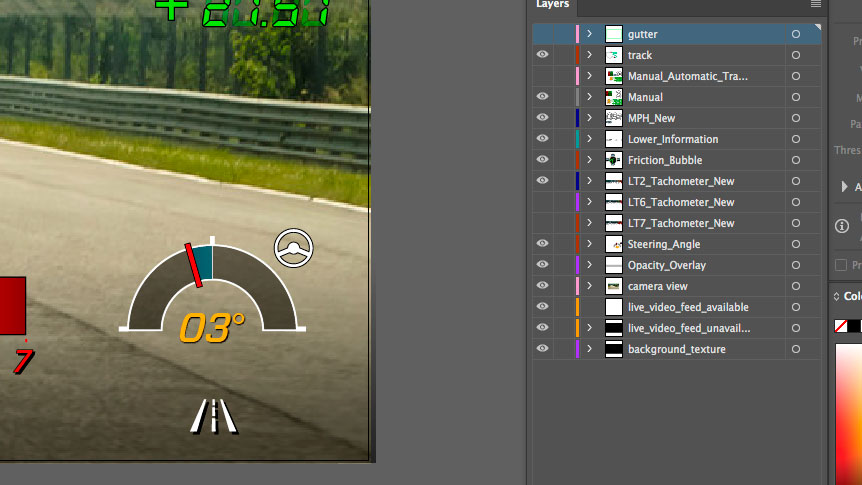Show the LT6_Tachometer_New layer
The height and width of the screenshot is (485, 862).
(x=542, y=202)
